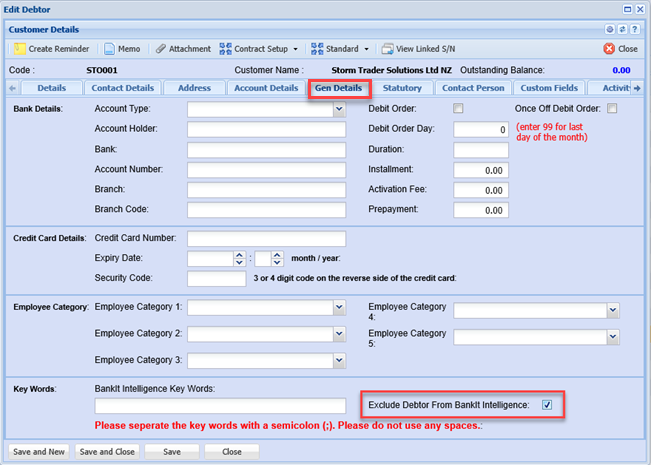This screenshot has height=465, width=651.
Task: Click the Create Reminder icon
Action: tap(20, 48)
